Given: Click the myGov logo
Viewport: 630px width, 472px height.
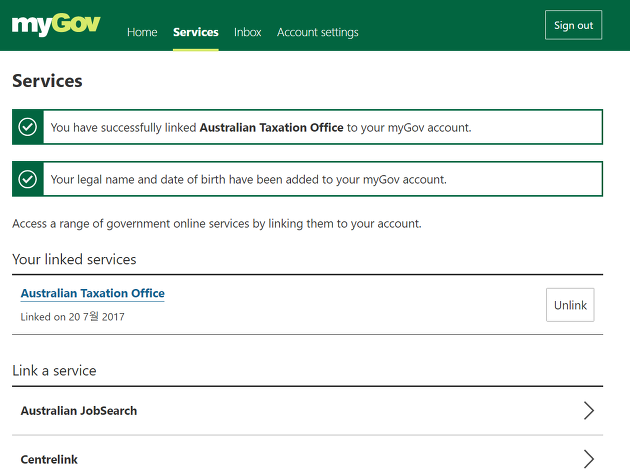Looking at the screenshot, I should pos(56,24).
